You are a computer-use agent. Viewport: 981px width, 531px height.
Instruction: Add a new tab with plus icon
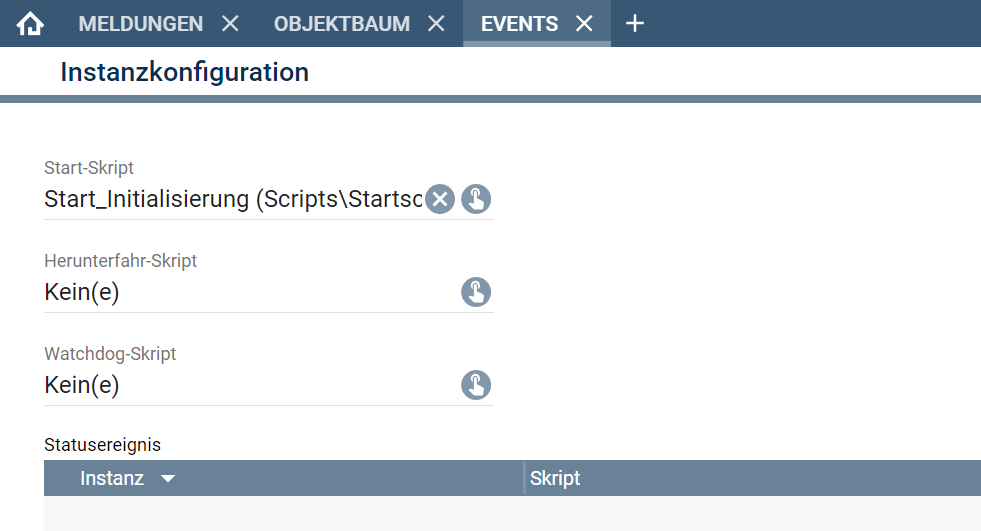pyautogui.click(x=634, y=24)
